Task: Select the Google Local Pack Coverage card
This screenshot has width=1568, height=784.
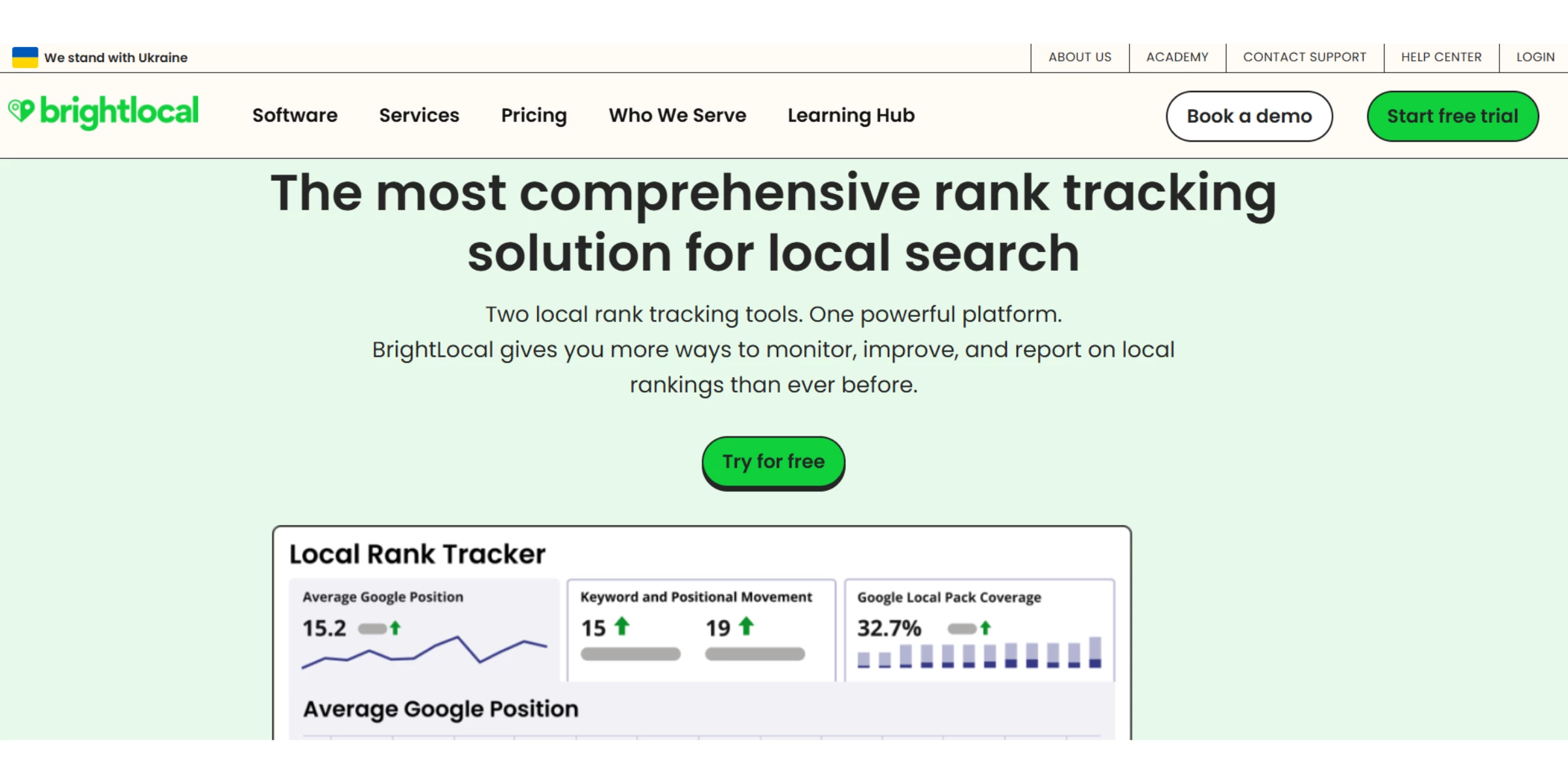Action: pos(949,597)
